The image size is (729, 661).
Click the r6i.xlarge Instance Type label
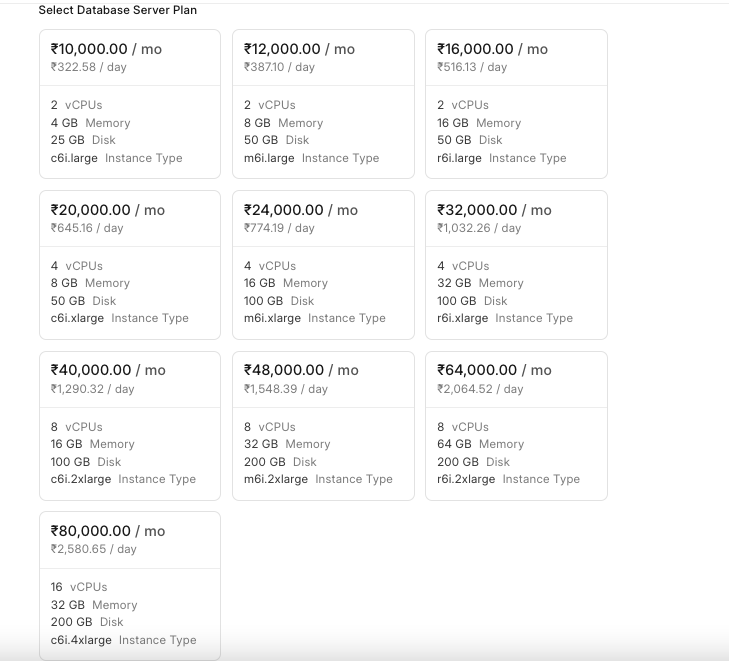click(505, 318)
